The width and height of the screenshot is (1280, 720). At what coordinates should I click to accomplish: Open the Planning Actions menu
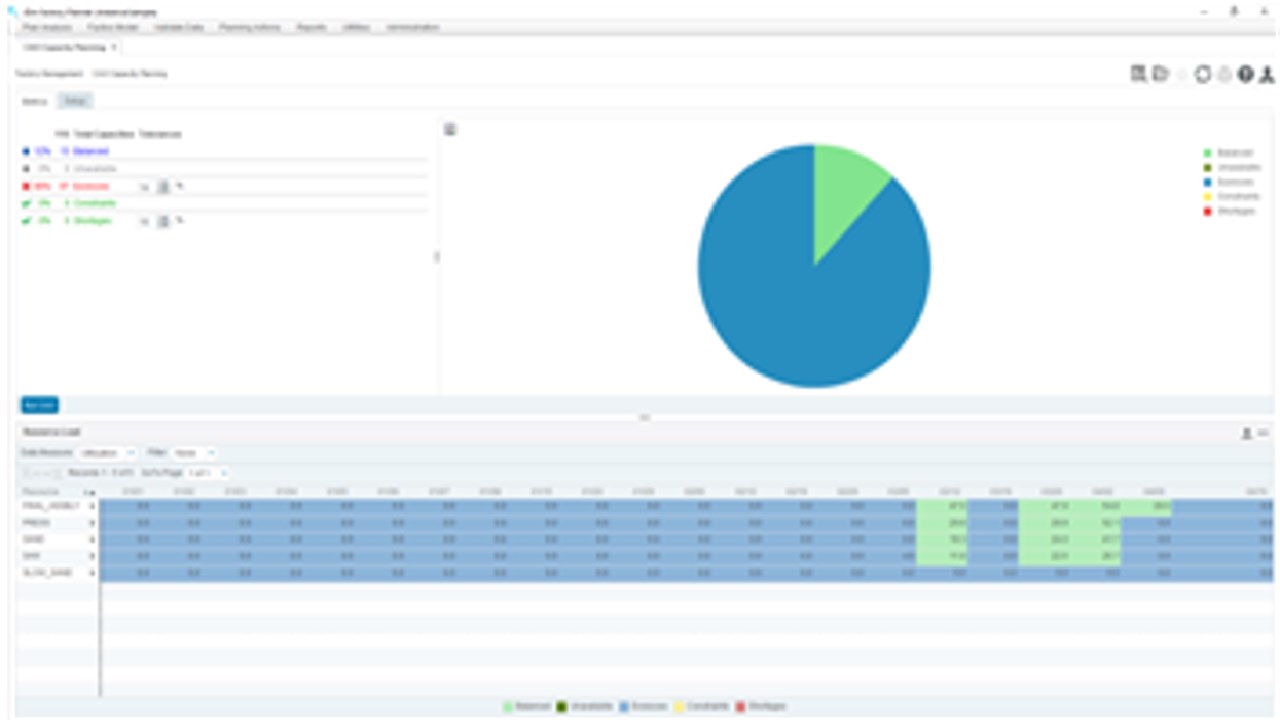pos(250,27)
